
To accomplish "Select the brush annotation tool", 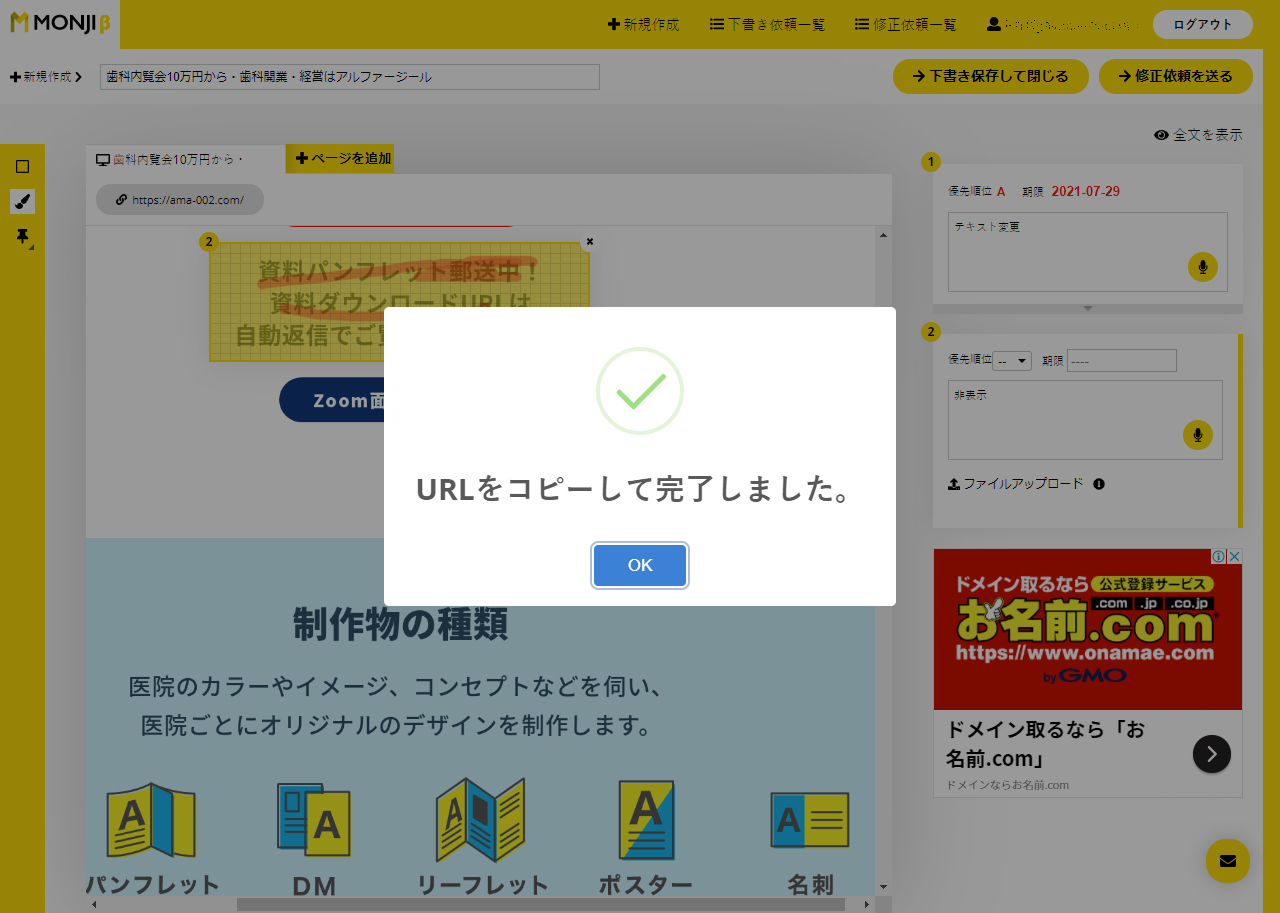I will (22, 201).
